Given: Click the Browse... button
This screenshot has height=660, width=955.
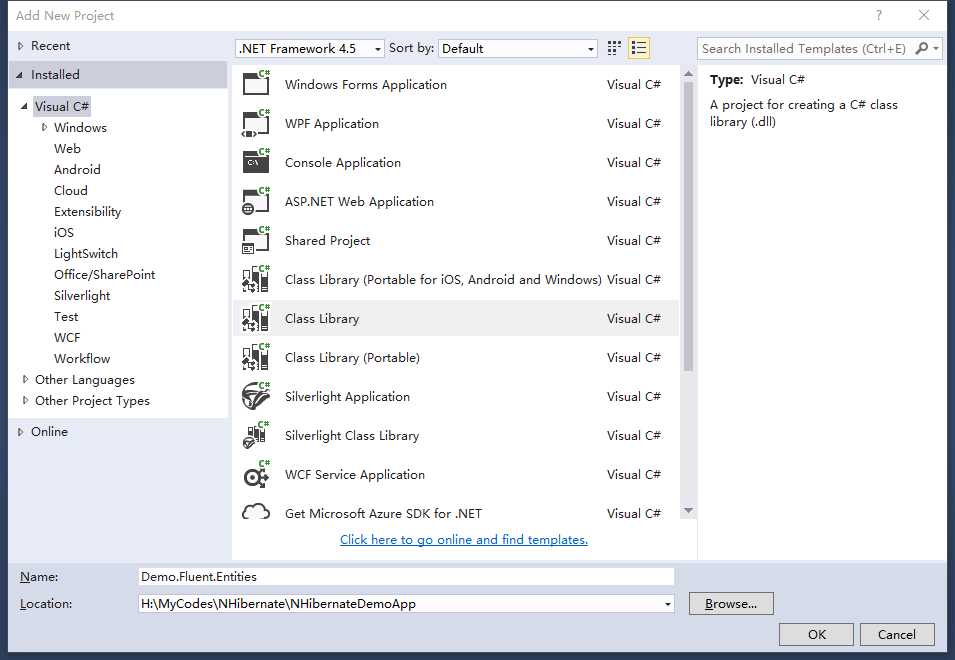Looking at the screenshot, I should point(731,603).
